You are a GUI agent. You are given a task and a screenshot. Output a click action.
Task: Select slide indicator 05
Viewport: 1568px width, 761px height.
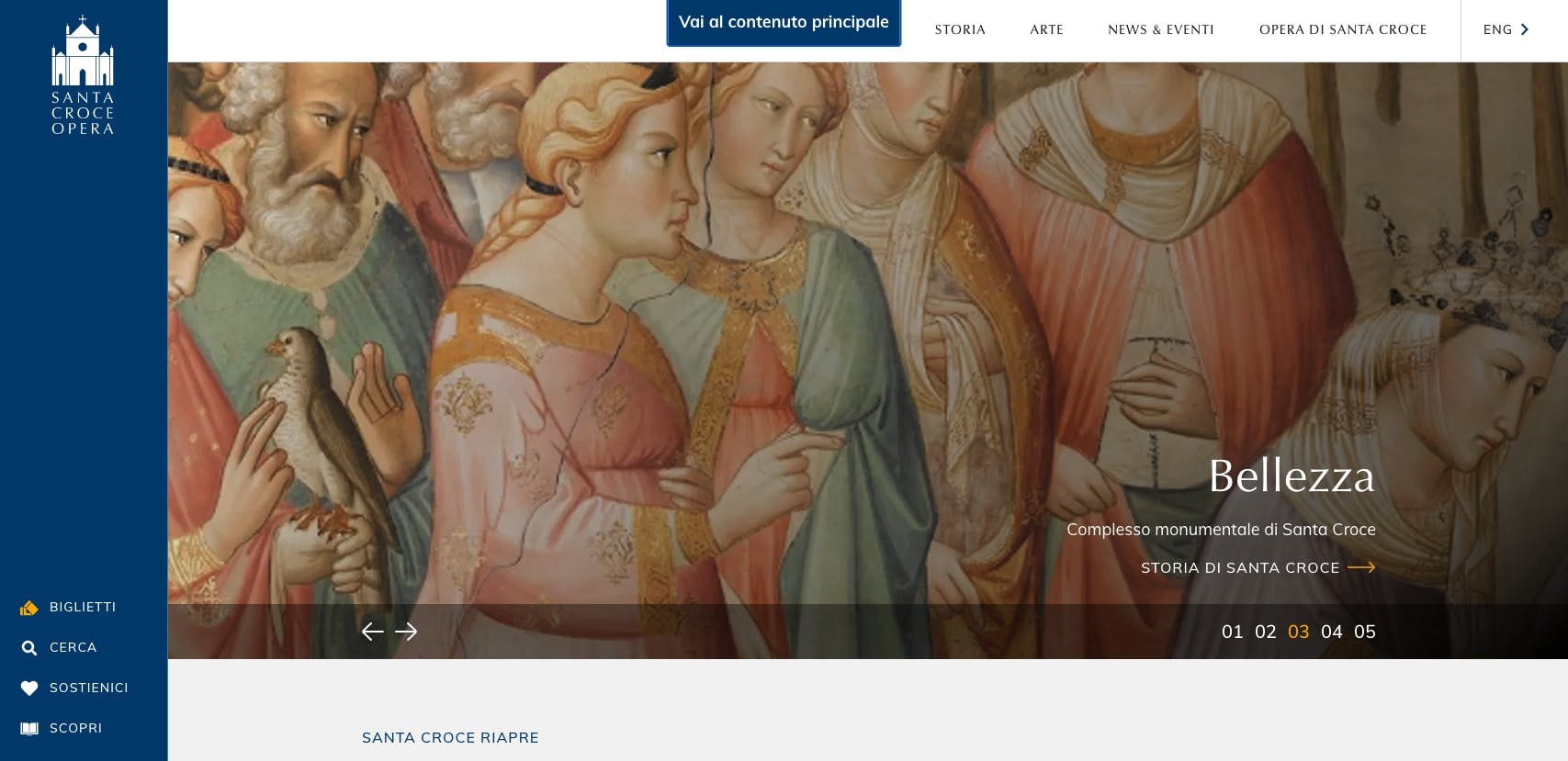click(1364, 632)
